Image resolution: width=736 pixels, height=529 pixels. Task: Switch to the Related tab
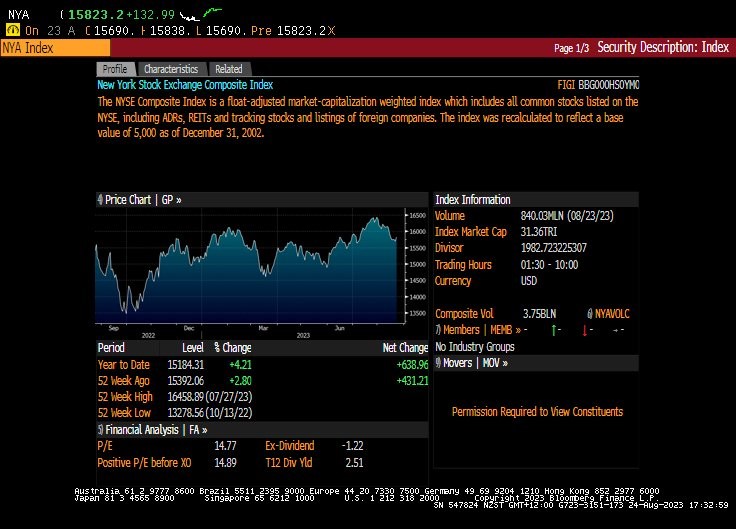[x=229, y=69]
